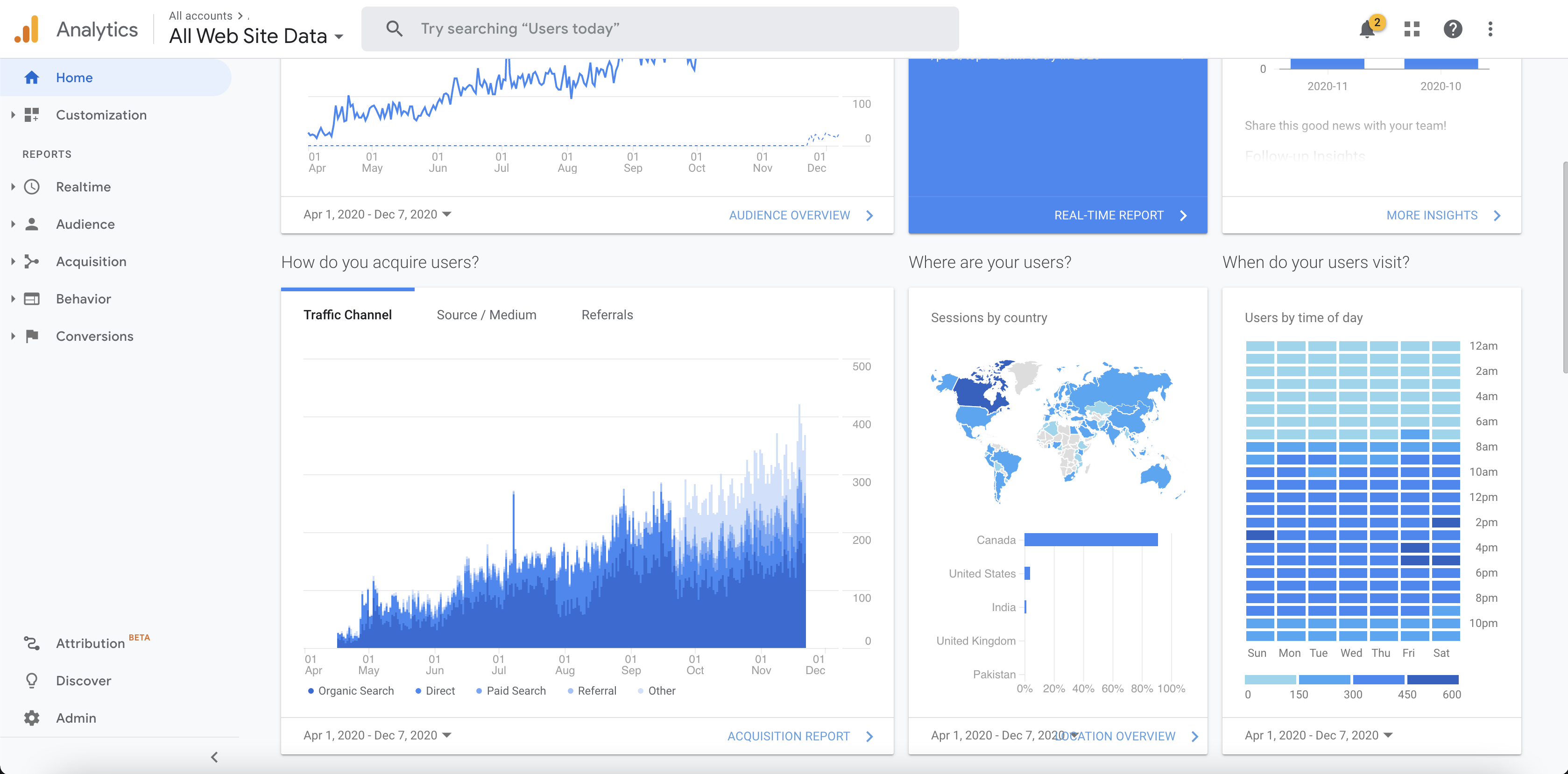Open the All Web Site Data dropdown
This screenshot has height=774, width=1568.
(x=256, y=36)
